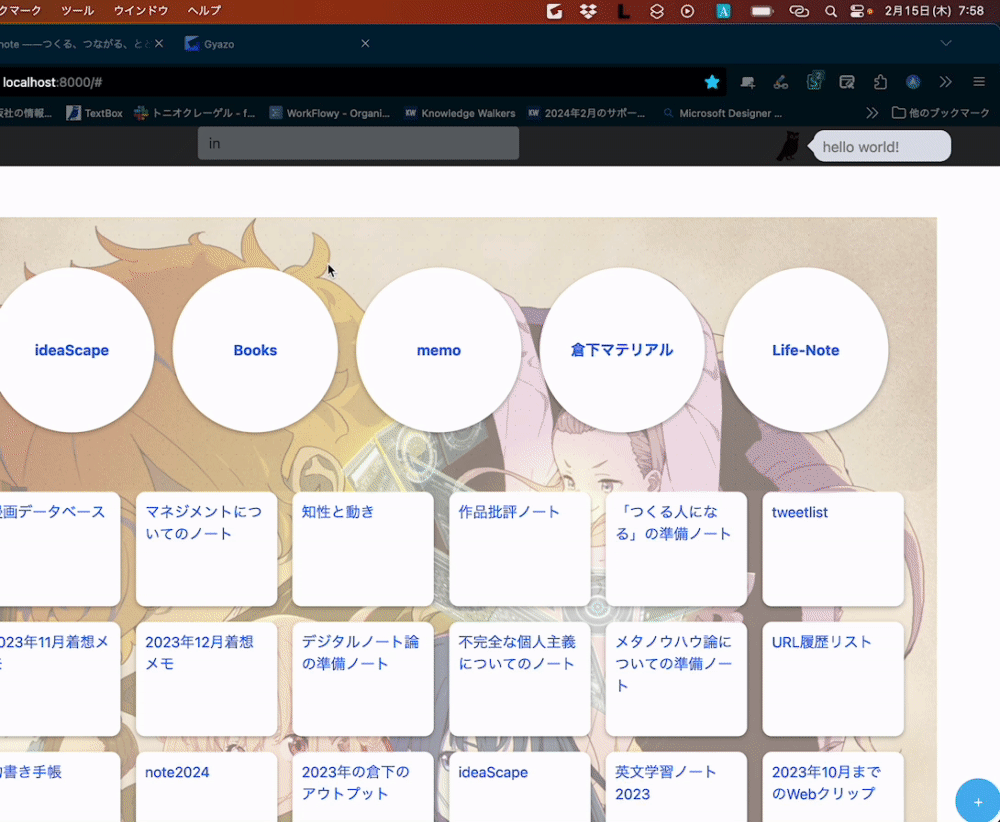Switch to the note tab

[x=75, y=43]
